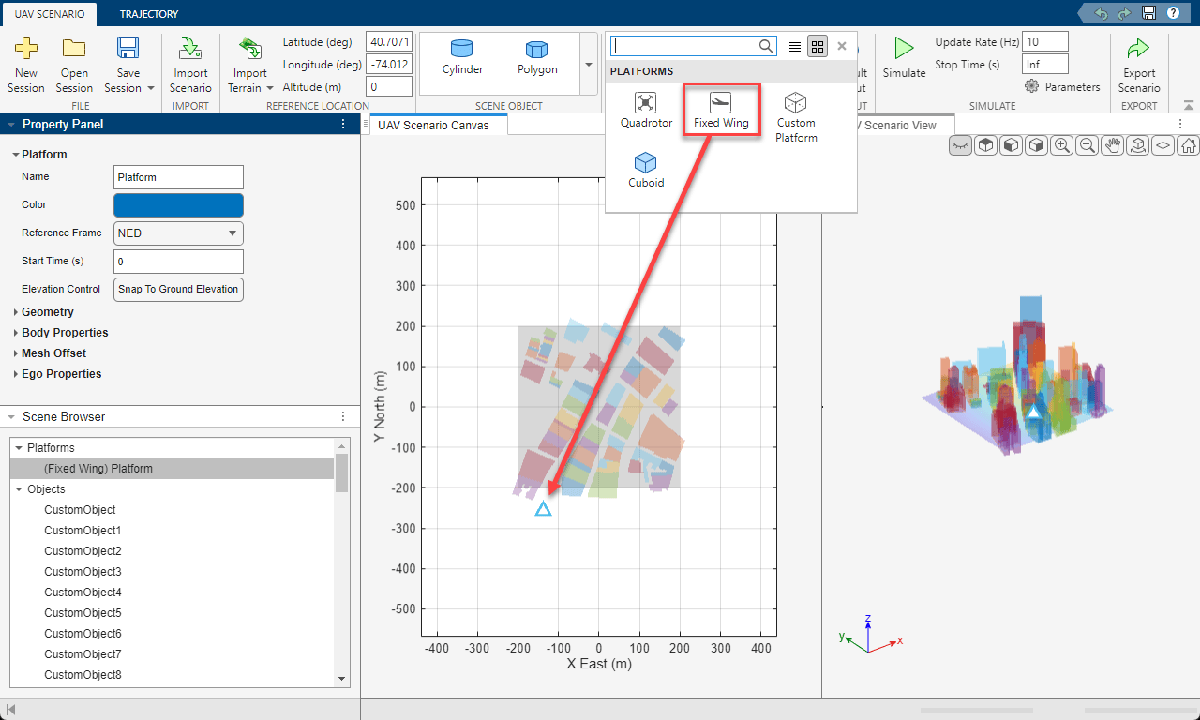Switch gallery to grid view
Screen dimensions: 1200x720
click(817, 46)
